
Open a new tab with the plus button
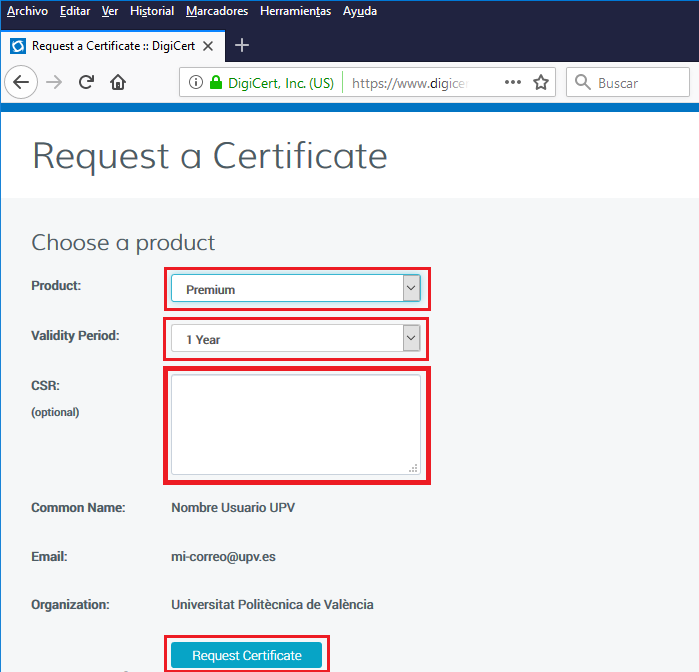(241, 46)
